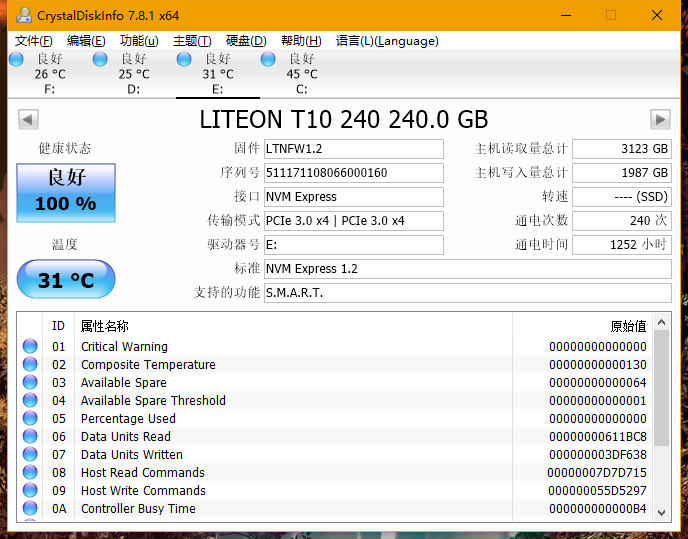Click the status orb for Available Spare Threshold
Screen dimensions: 688x539
(30, 400)
